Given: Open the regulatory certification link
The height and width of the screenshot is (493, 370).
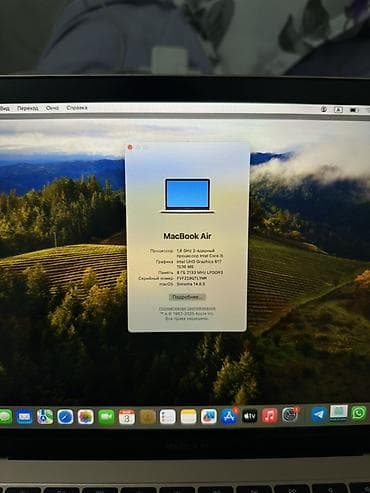Looking at the screenshot, I should pos(187,309).
